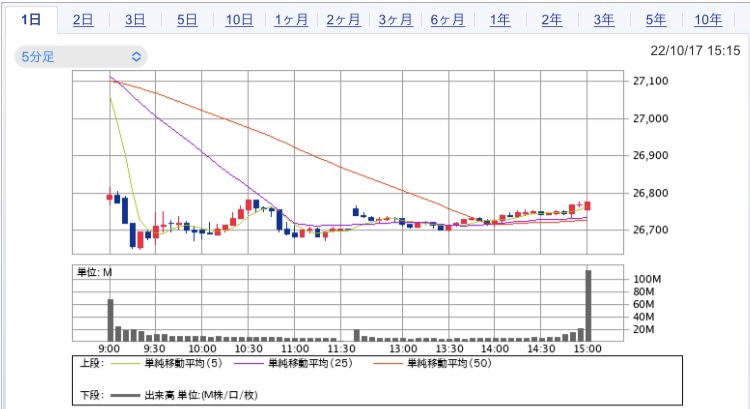The image size is (750, 409).
Task: Click the green moving average legend line
Action: point(126,364)
